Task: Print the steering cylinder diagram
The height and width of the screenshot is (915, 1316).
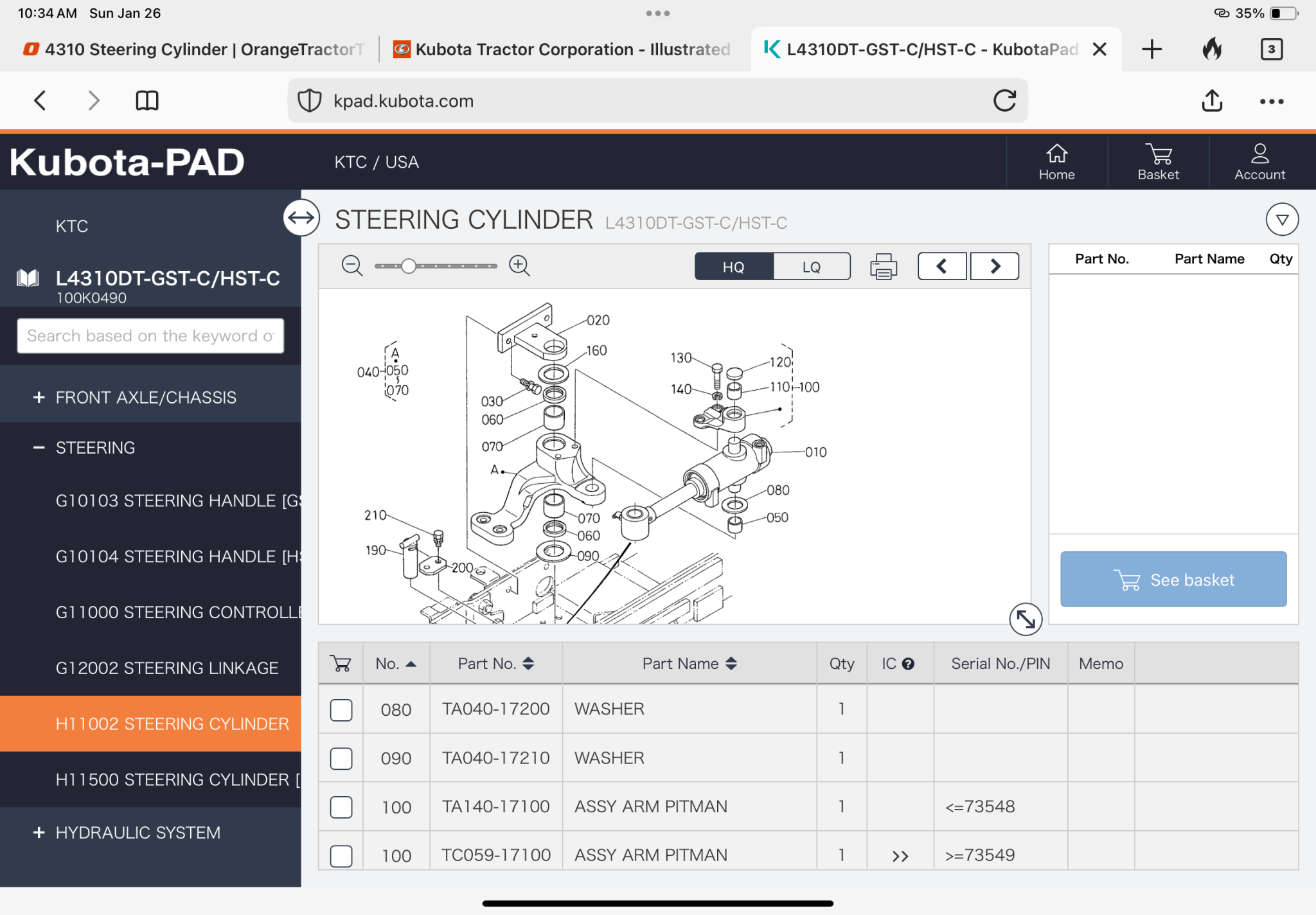Action: tap(884, 266)
